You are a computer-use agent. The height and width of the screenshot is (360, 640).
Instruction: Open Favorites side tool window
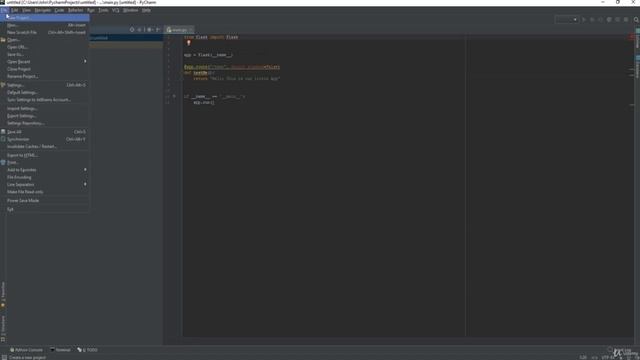(3, 295)
